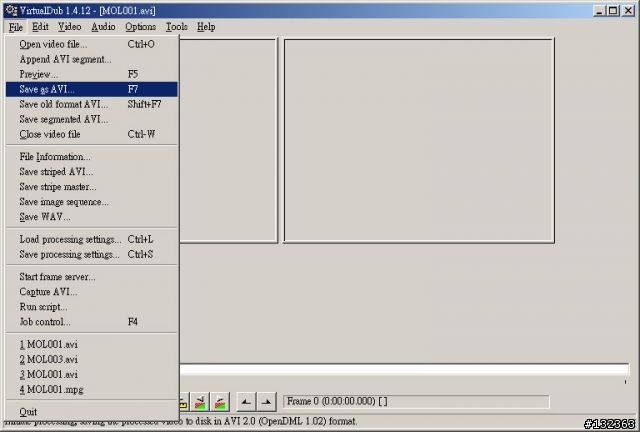This screenshot has width=640, height=432.
Task: Select Save segmented AVI...
Action: [x=92, y=119]
